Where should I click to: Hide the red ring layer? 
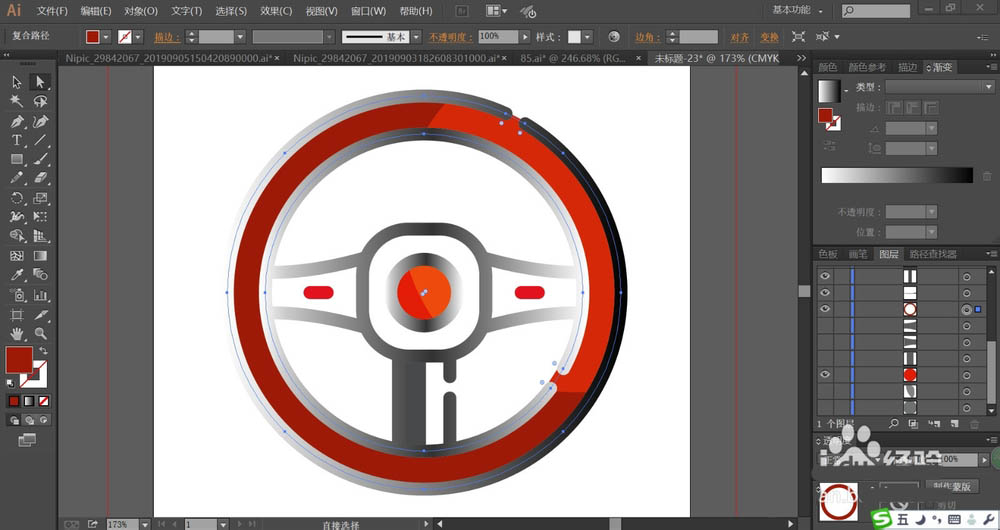click(x=825, y=309)
